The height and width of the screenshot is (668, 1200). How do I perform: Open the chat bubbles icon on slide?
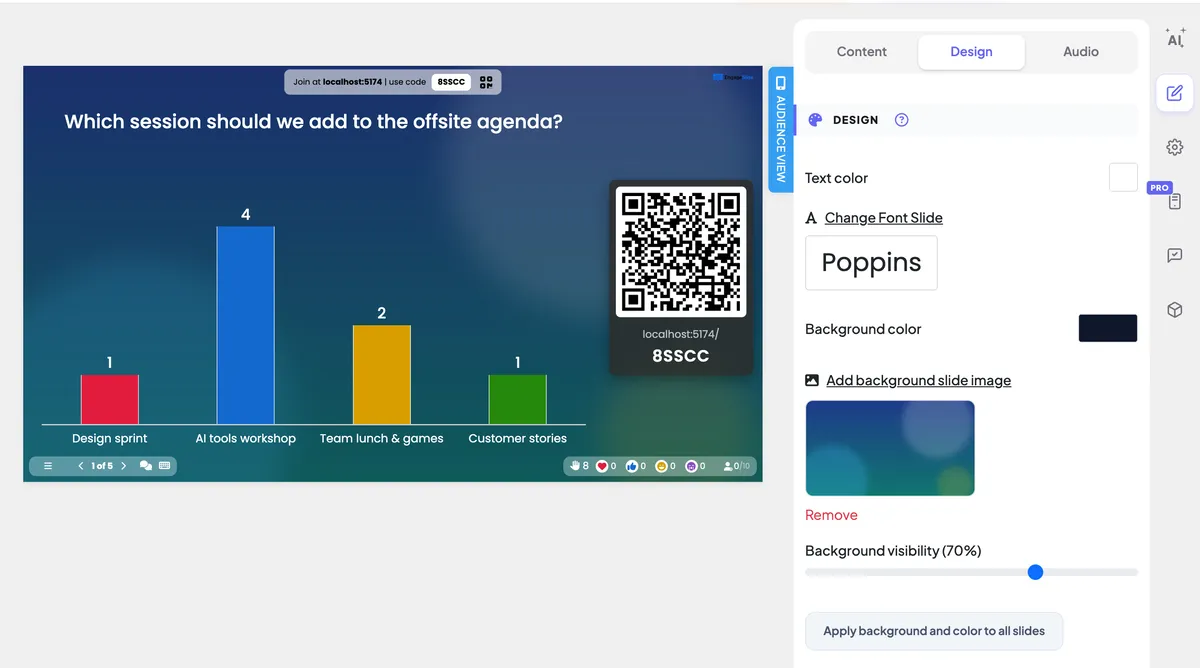146,466
